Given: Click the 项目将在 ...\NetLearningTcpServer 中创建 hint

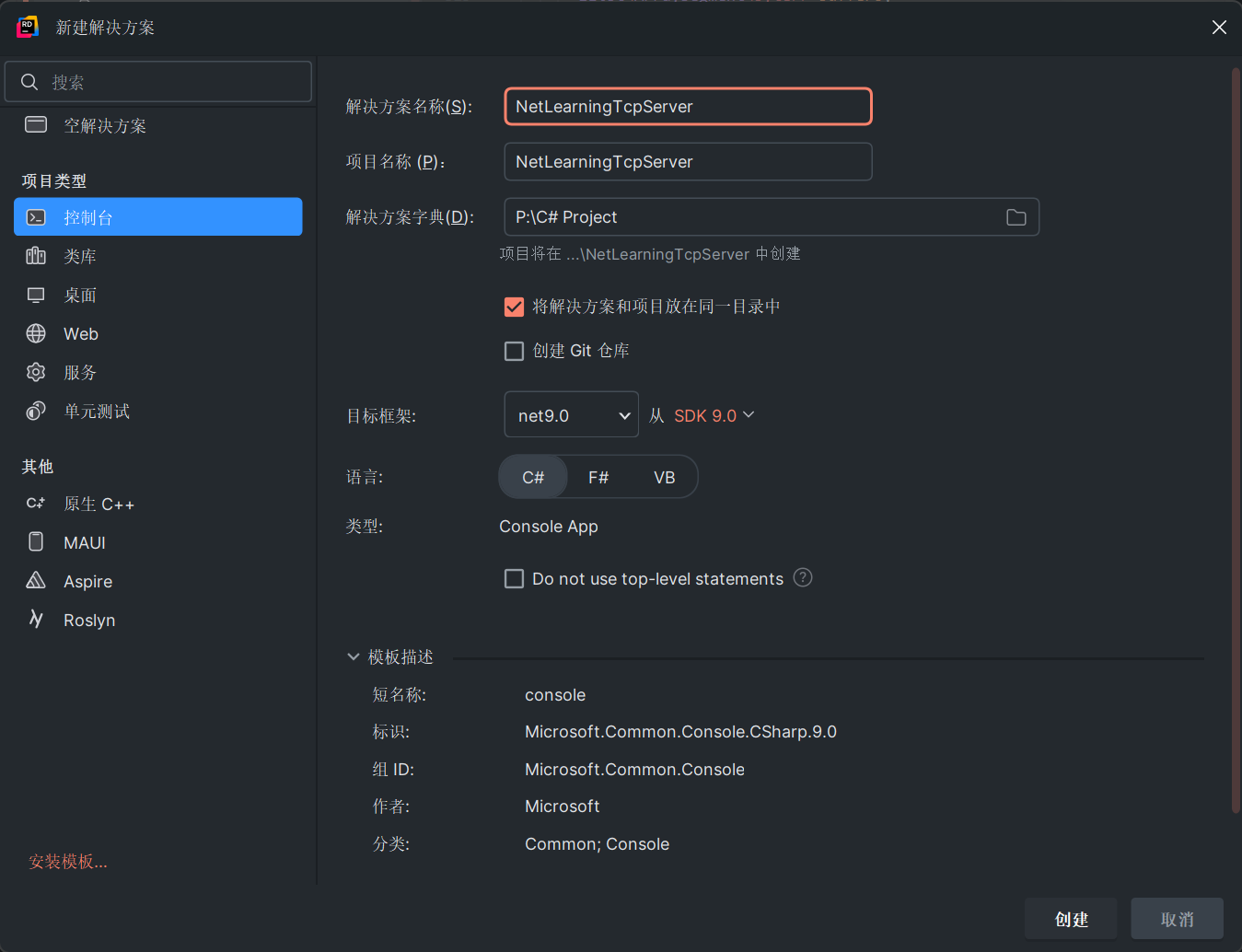Looking at the screenshot, I should click(x=650, y=254).
